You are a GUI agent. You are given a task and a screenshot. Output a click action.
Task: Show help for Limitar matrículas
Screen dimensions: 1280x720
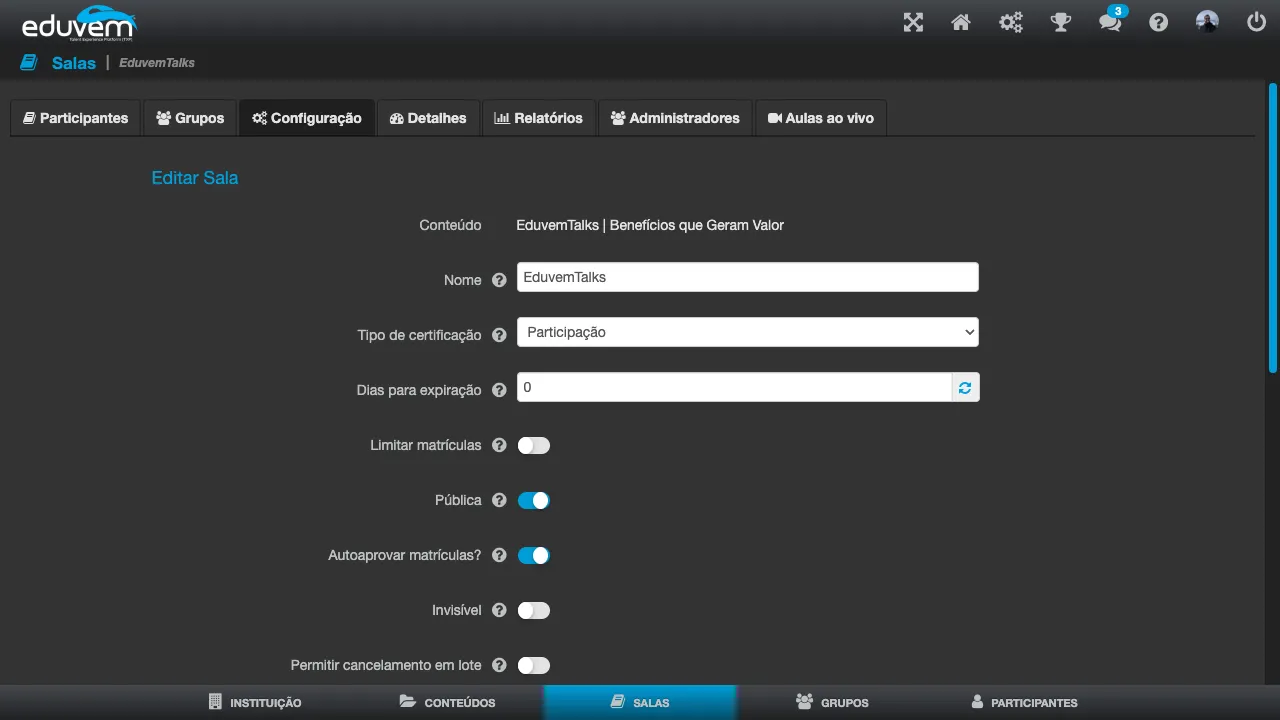point(499,445)
